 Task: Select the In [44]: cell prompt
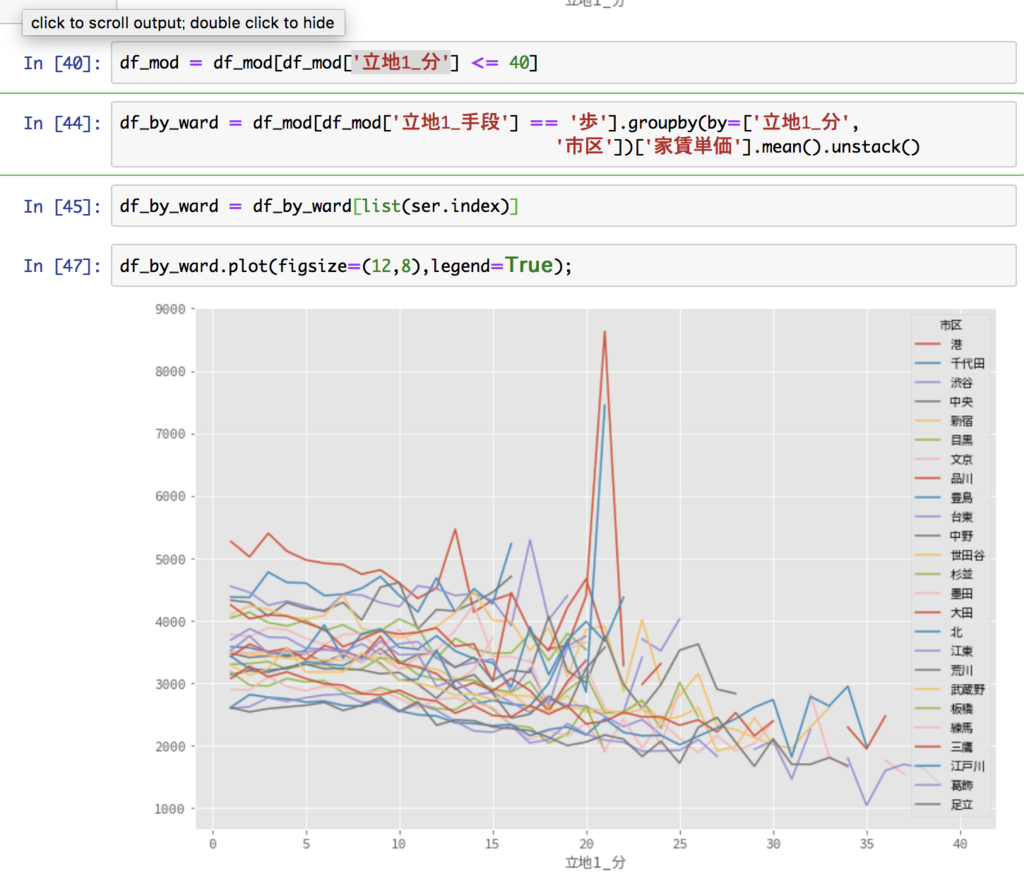tap(62, 123)
